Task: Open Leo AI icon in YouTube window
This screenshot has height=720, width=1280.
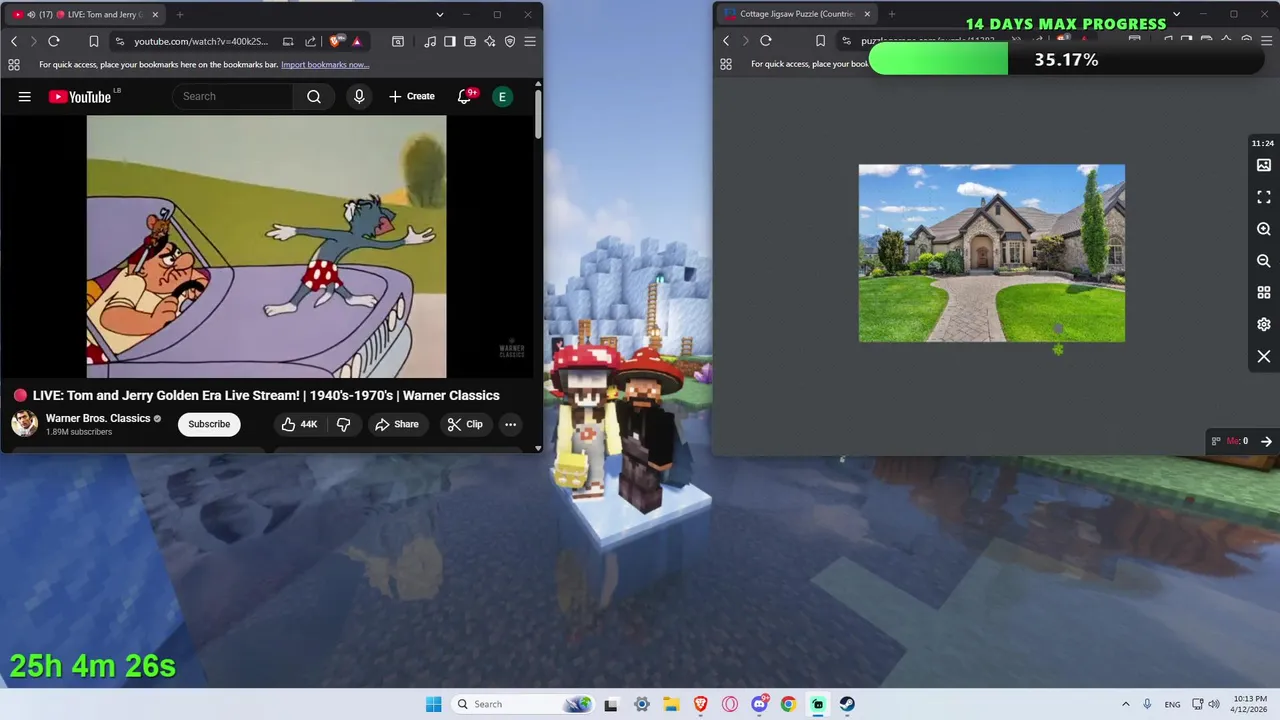Action: tap(490, 41)
